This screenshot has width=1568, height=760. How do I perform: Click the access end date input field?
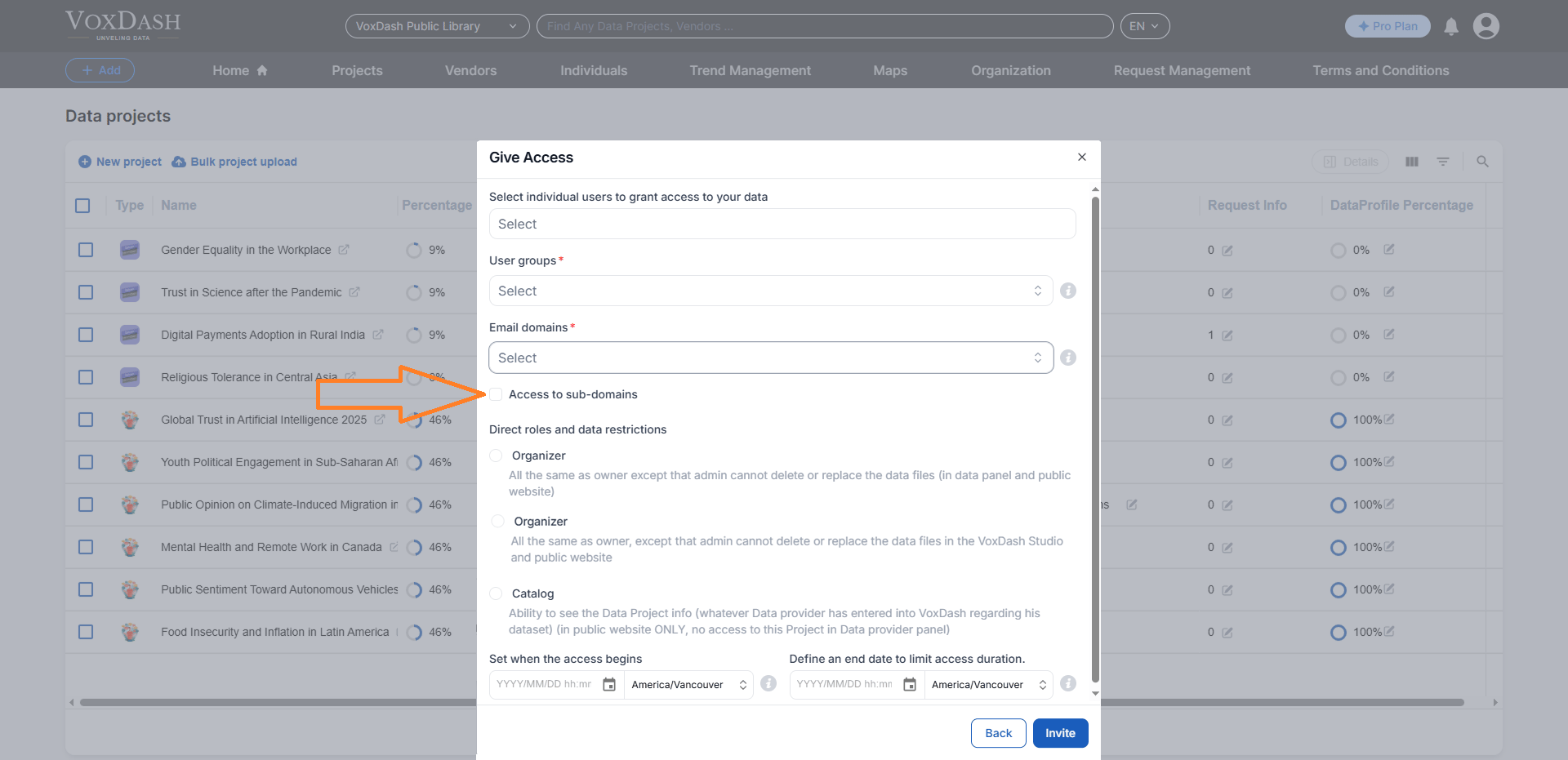pos(845,684)
